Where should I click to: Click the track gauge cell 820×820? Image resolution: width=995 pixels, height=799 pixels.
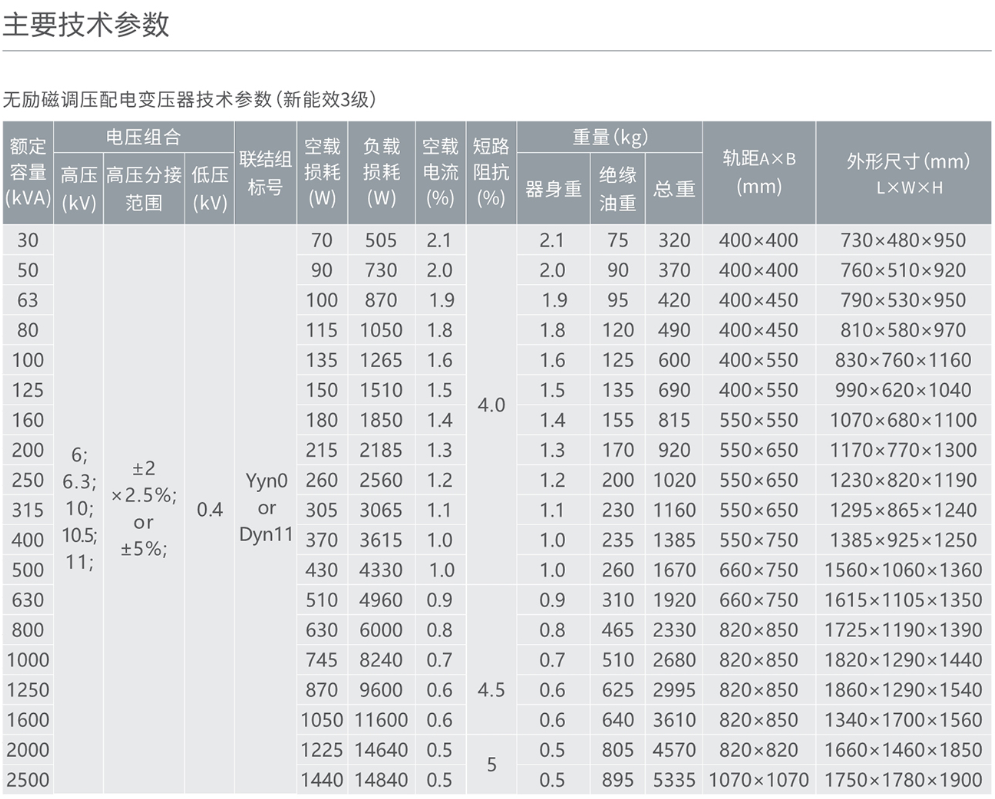(x=759, y=749)
